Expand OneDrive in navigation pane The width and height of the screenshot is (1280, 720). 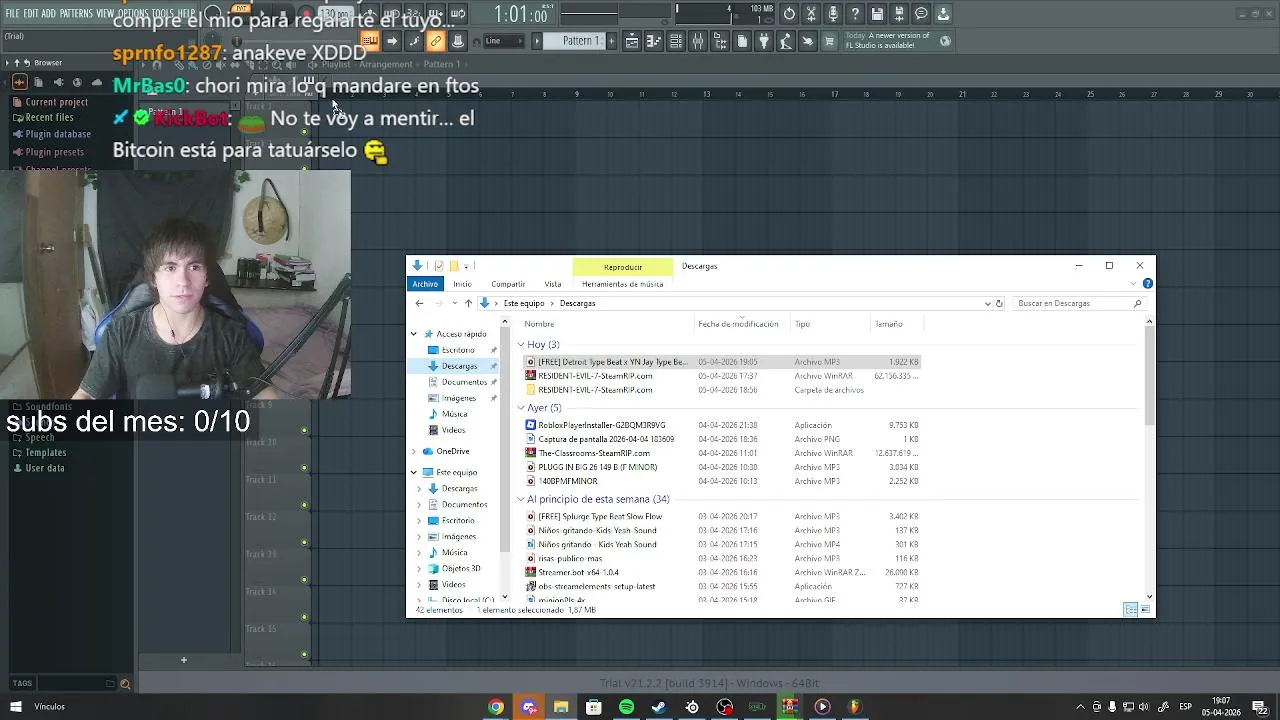pyautogui.click(x=414, y=451)
